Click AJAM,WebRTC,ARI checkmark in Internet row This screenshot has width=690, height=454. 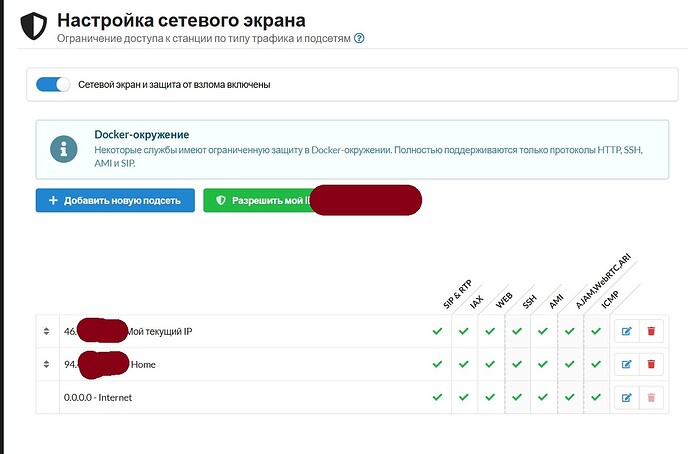[570, 397]
